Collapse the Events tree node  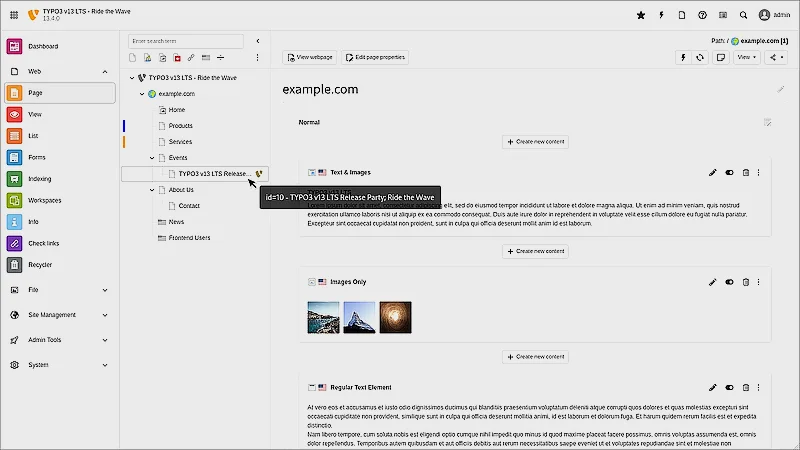tap(152, 158)
